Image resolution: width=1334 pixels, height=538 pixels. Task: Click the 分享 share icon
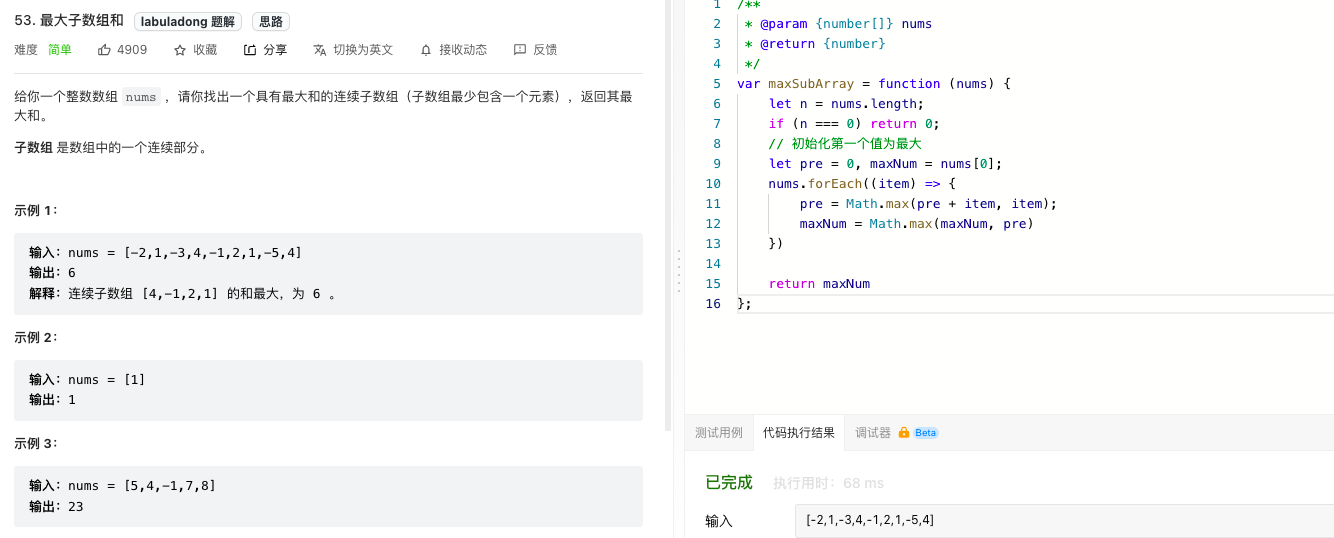[250, 49]
